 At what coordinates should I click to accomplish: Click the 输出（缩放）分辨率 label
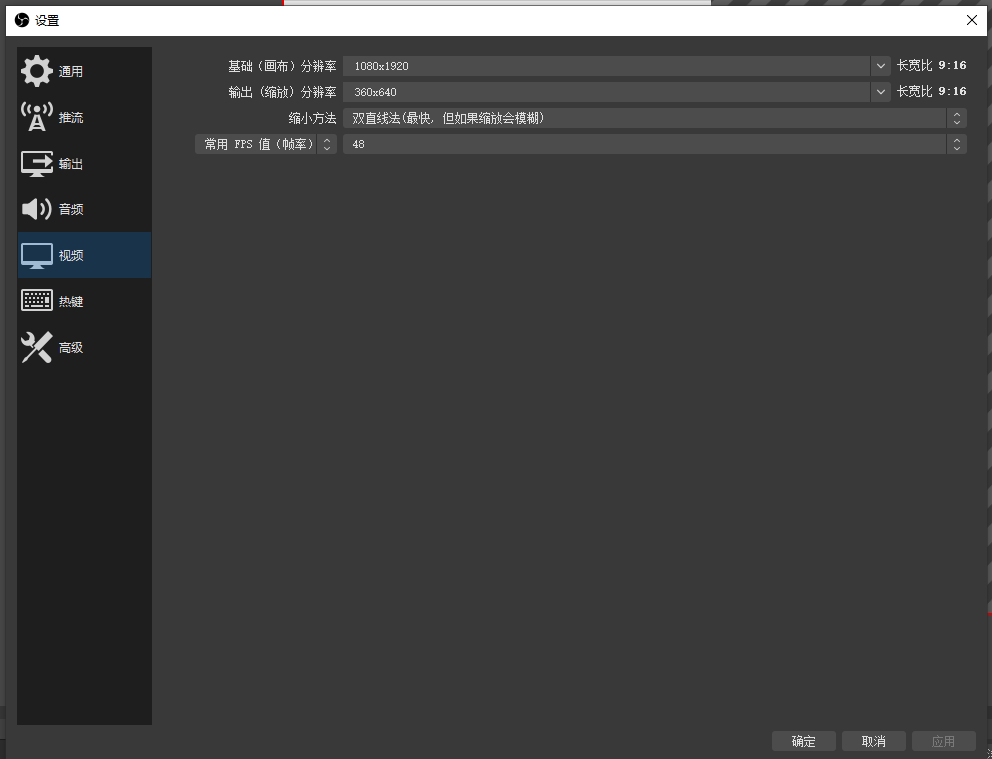[x=282, y=92]
